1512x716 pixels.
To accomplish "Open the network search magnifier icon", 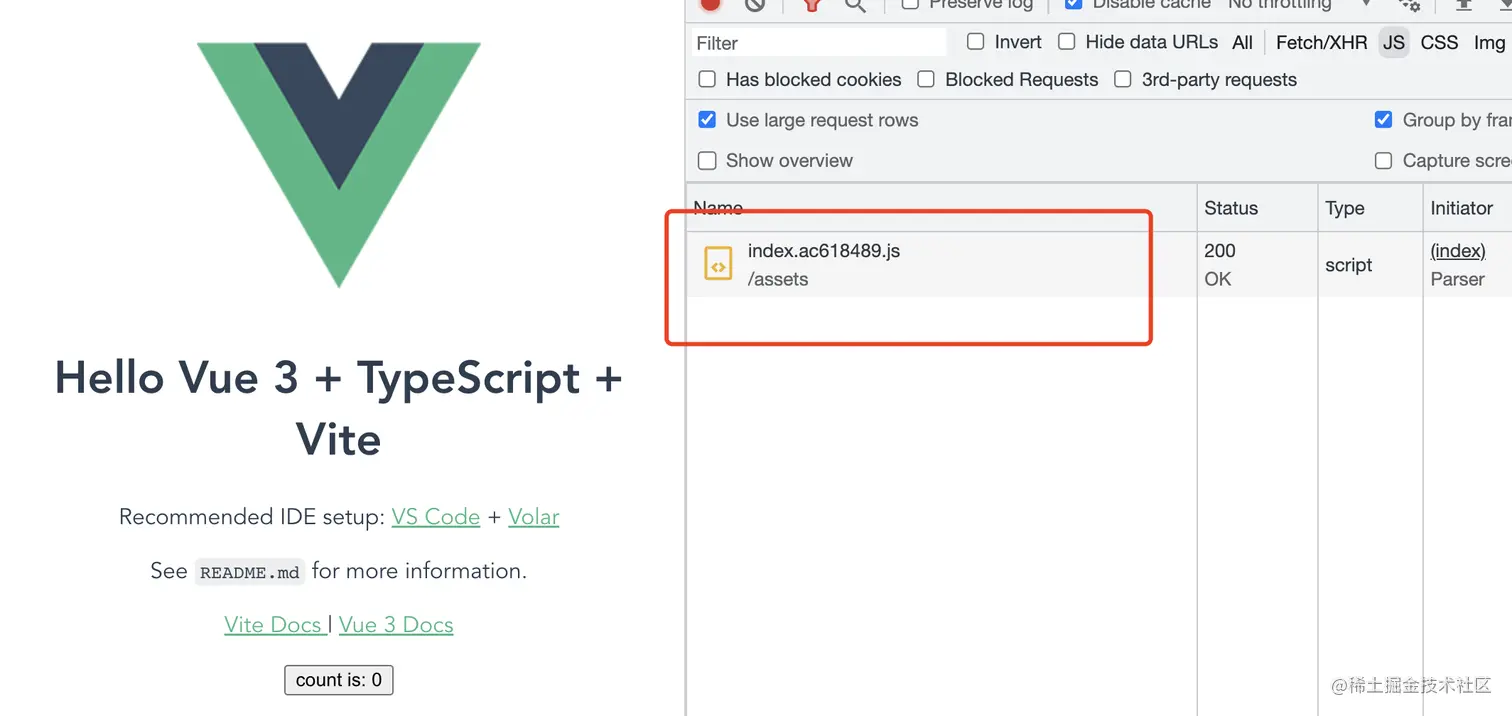I will pyautogui.click(x=855, y=4).
